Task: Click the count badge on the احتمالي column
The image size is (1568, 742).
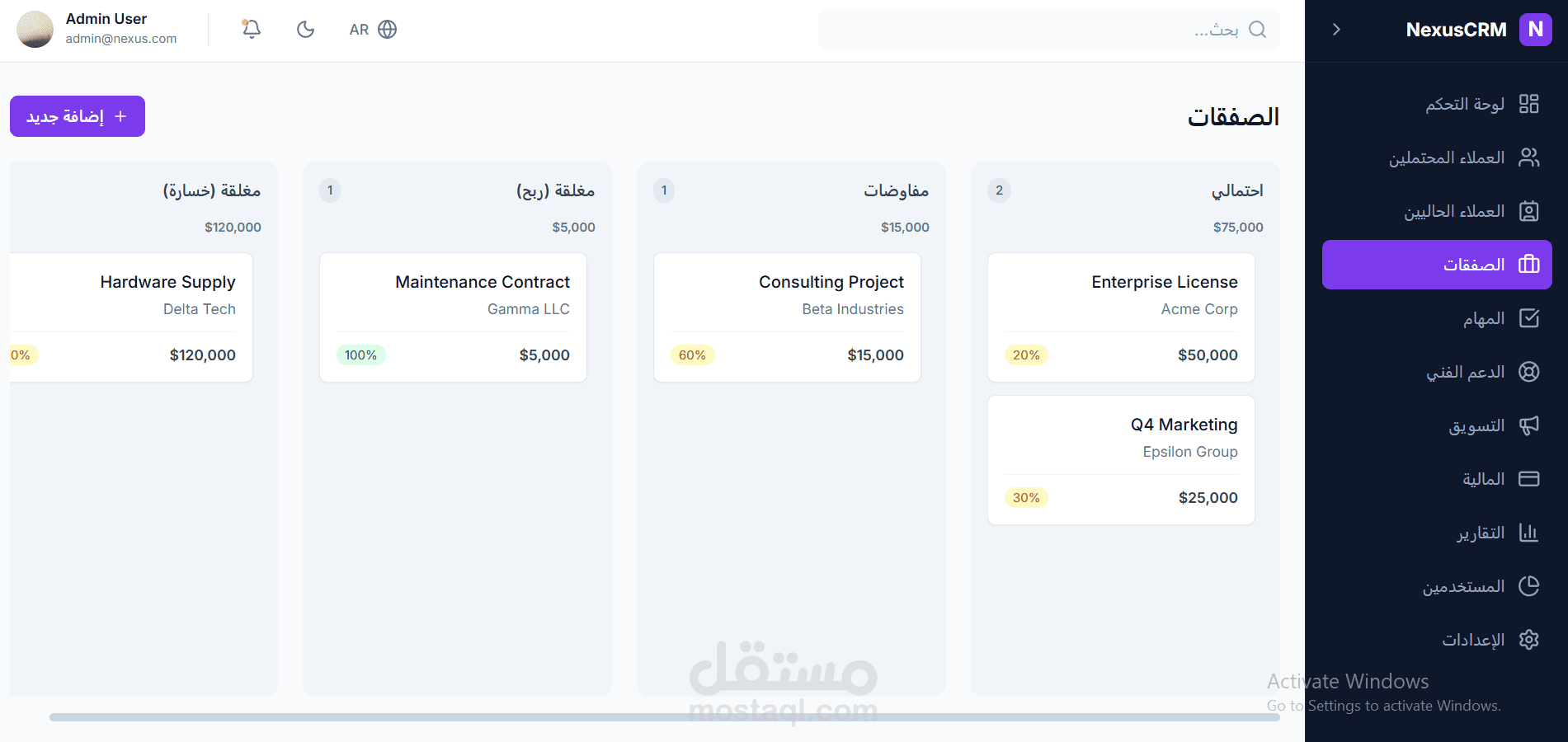Action: coord(999,190)
